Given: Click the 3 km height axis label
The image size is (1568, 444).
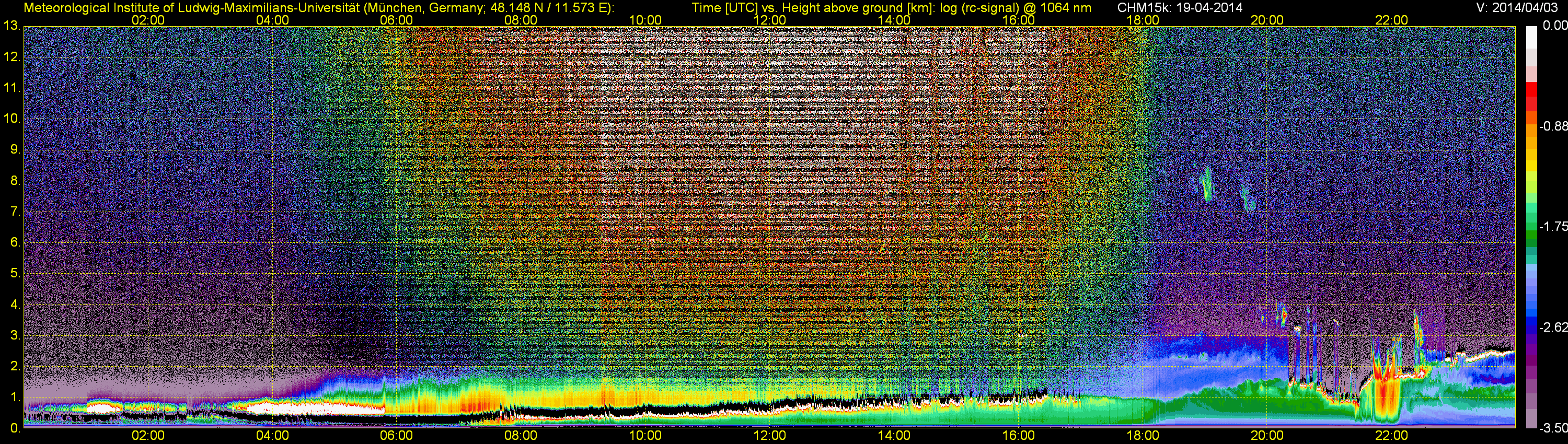Looking at the screenshot, I should (x=15, y=335).
